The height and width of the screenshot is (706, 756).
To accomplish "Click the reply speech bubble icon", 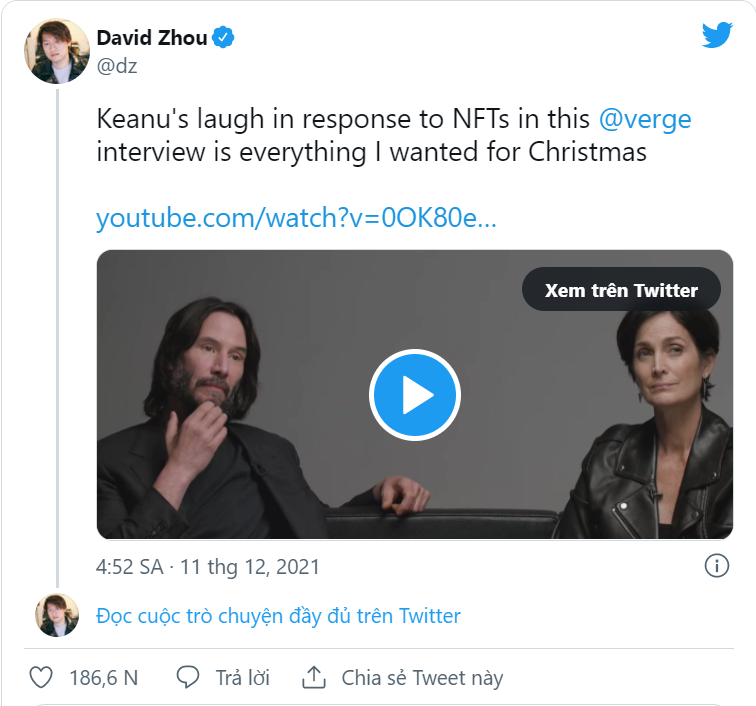I will (x=188, y=677).
